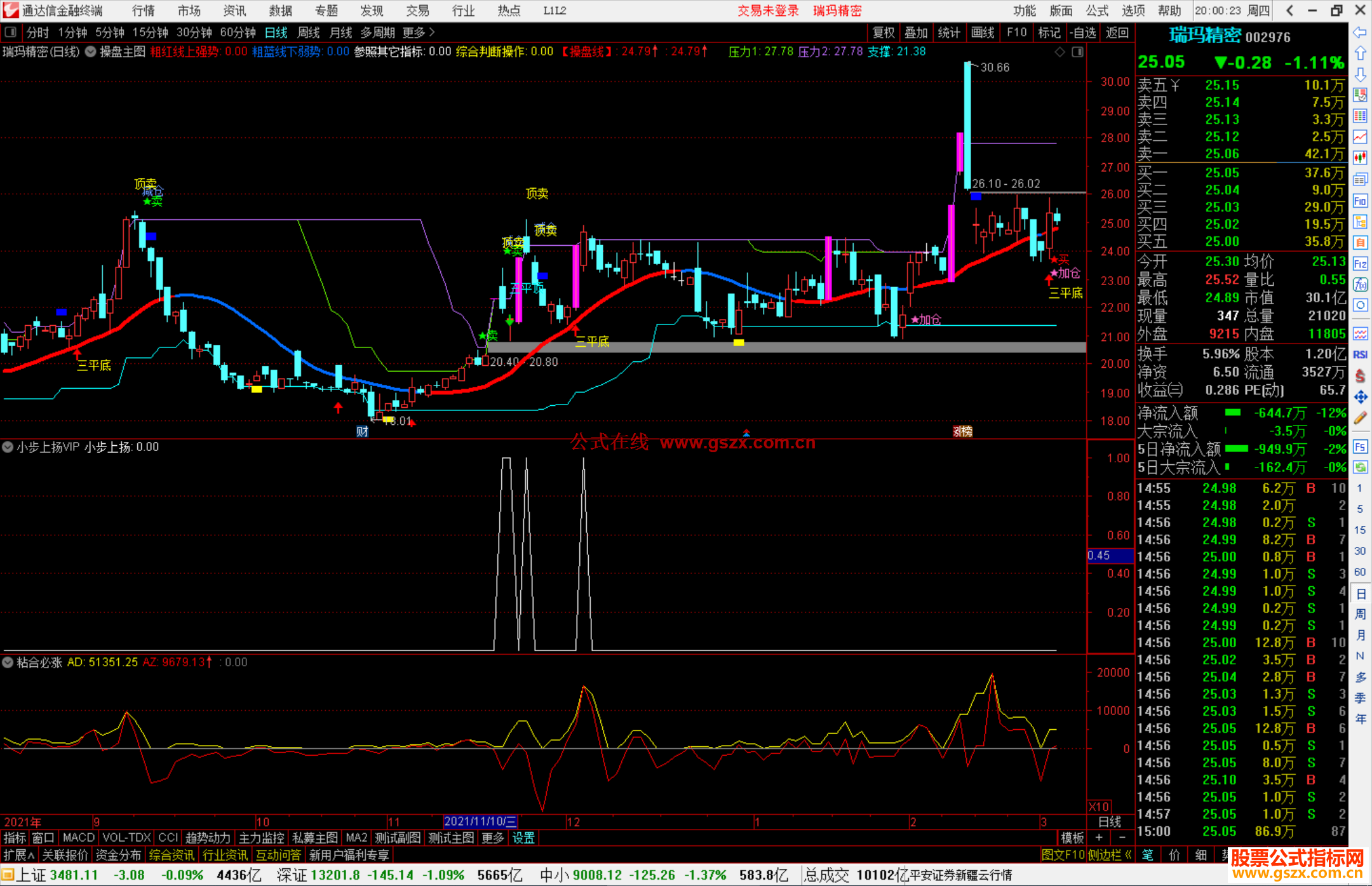Switch to 5 minute period in sidebar
The image size is (1372, 886).
pyautogui.click(x=1359, y=509)
